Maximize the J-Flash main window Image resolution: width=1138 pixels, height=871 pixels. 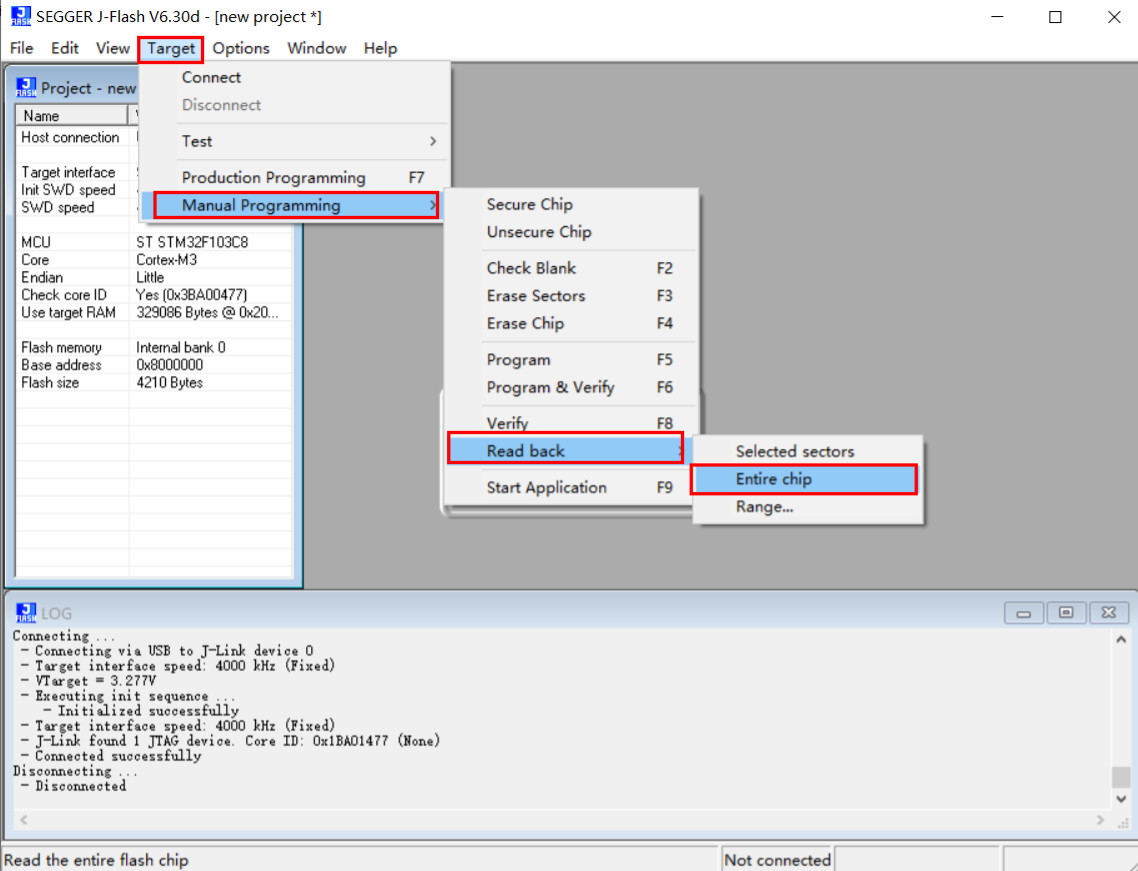[1055, 17]
